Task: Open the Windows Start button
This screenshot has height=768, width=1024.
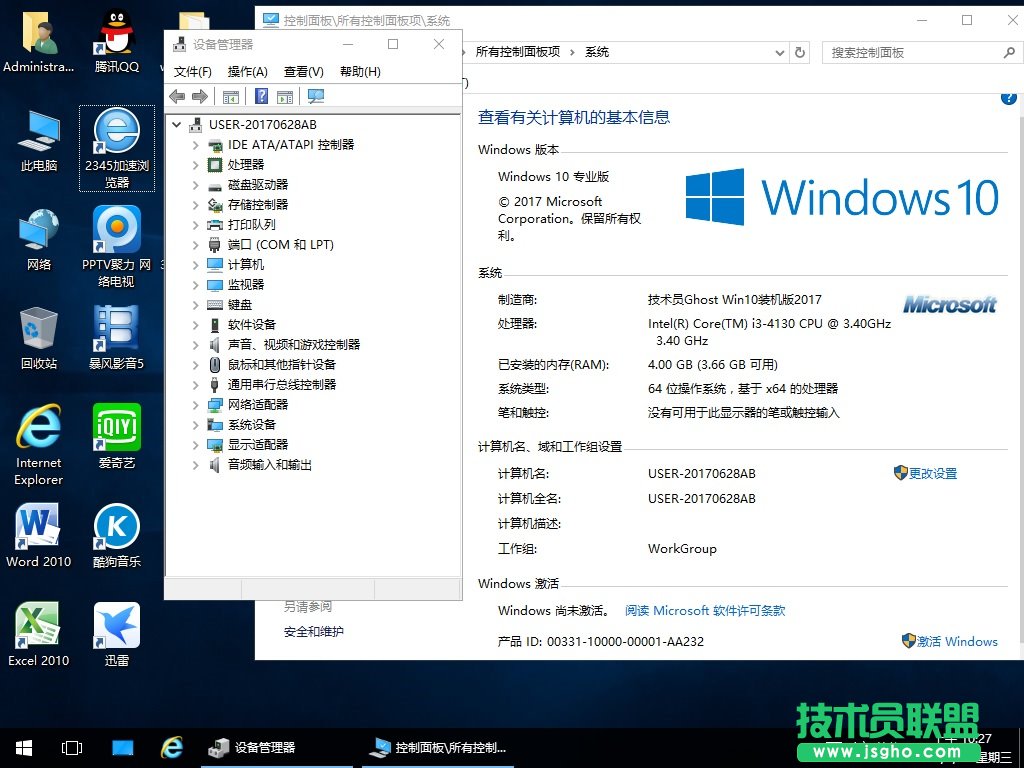Action: click(24, 748)
